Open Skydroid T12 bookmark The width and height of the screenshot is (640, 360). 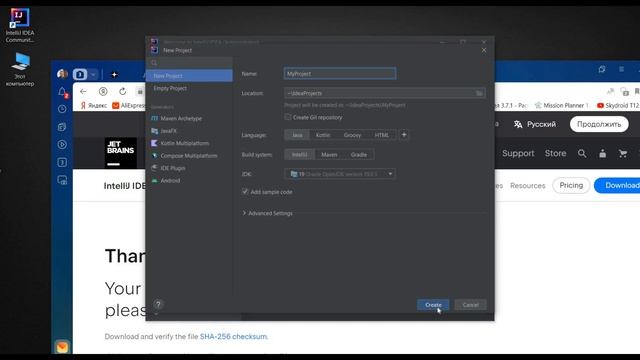pos(618,105)
